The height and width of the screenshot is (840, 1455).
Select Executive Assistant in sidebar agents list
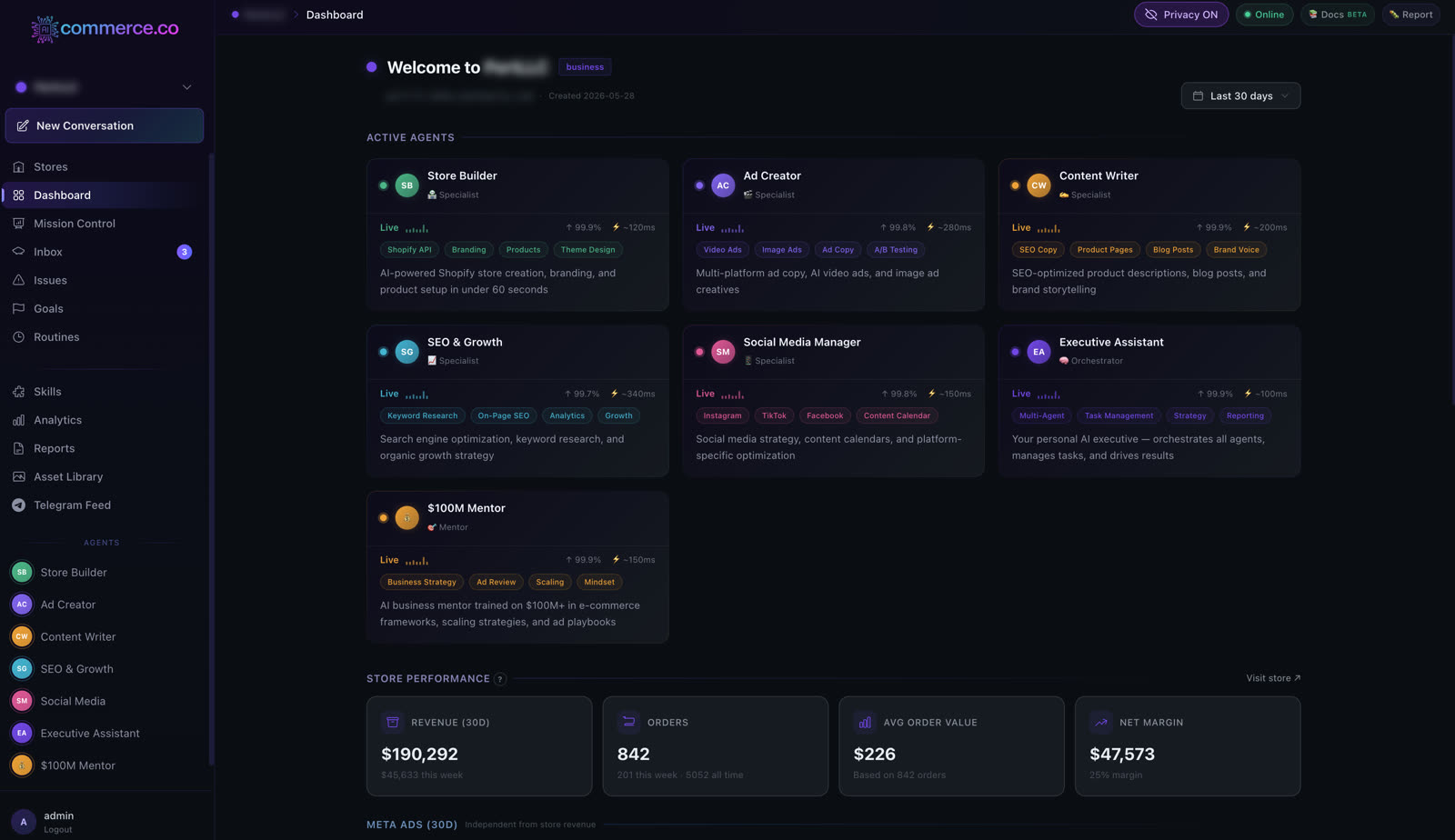105,734
